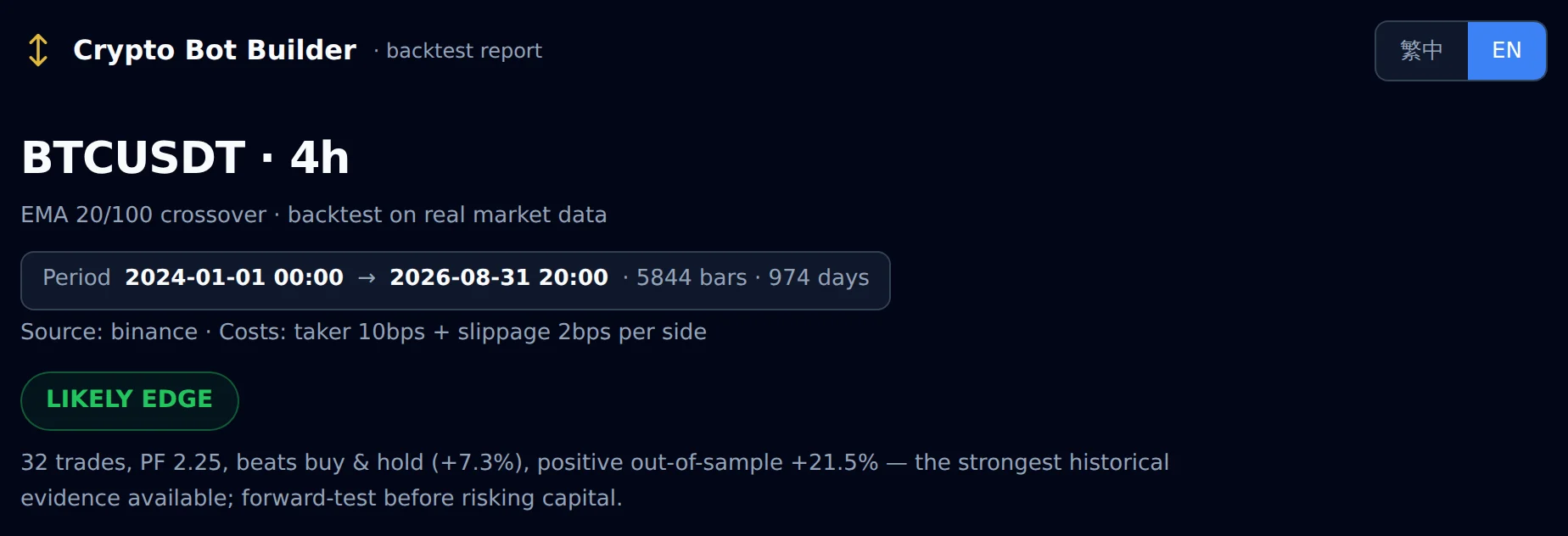Switch language to 繁中
Image resolution: width=1568 pixels, height=536 pixels.
(1422, 51)
